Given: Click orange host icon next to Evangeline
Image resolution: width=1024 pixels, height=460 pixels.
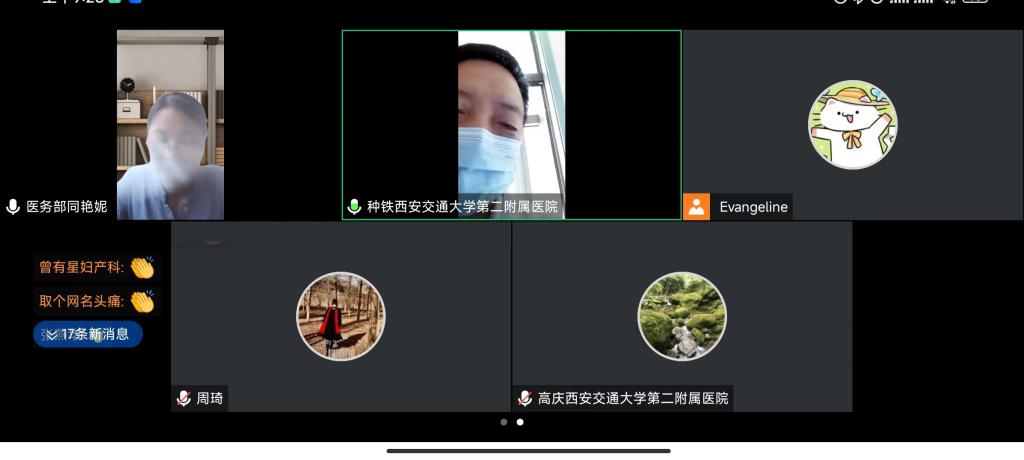Looking at the screenshot, I should [x=697, y=207].
